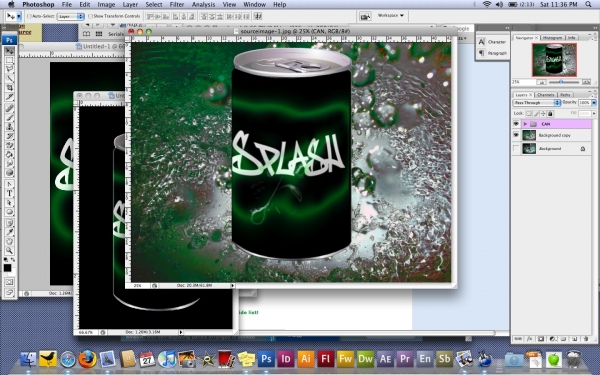Open the Layer menu
Screen dimensions: 600x375
click(130, 5)
